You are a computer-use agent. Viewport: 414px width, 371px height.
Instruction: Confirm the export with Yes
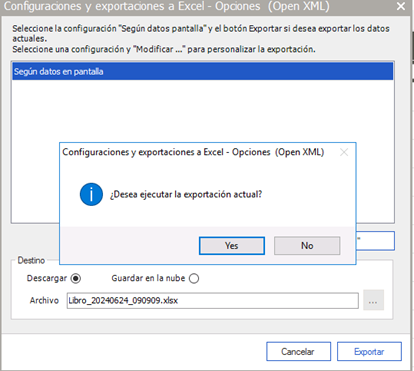coord(232,246)
